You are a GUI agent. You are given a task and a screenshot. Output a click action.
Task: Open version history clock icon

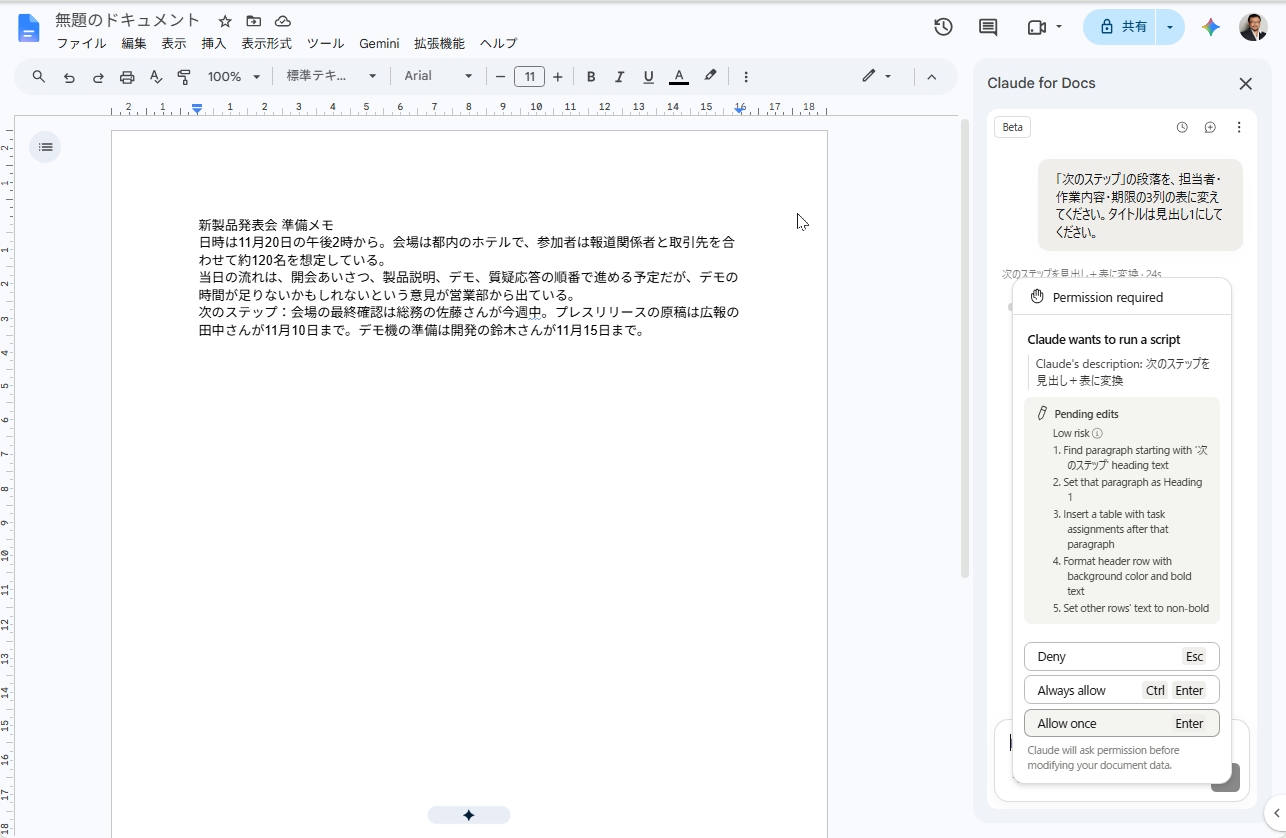(x=943, y=27)
